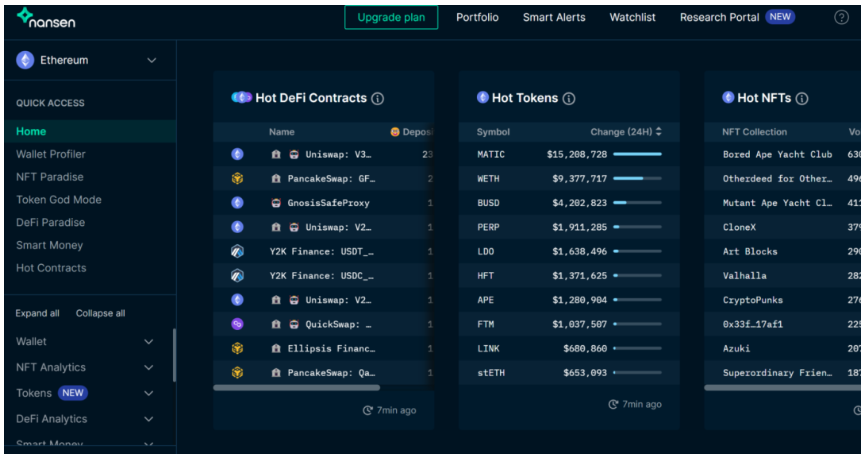Image resolution: width=867 pixels, height=458 pixels.
Task: Open the Azuki collection row
Action: tap(782, 348)
